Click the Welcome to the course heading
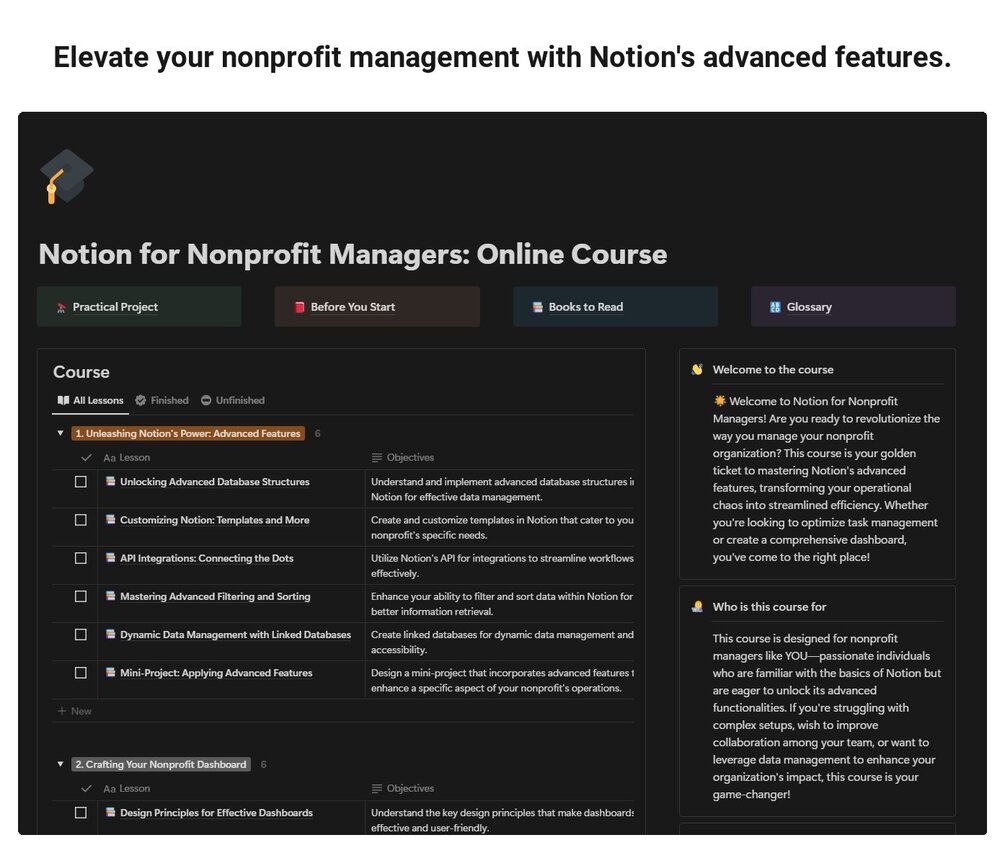This screenshot has height=853, width=1005. pos(773,370)
